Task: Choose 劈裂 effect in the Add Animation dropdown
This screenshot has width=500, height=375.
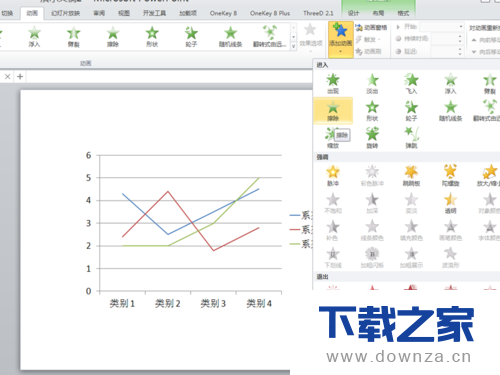Action: click(x=489, y=84)
